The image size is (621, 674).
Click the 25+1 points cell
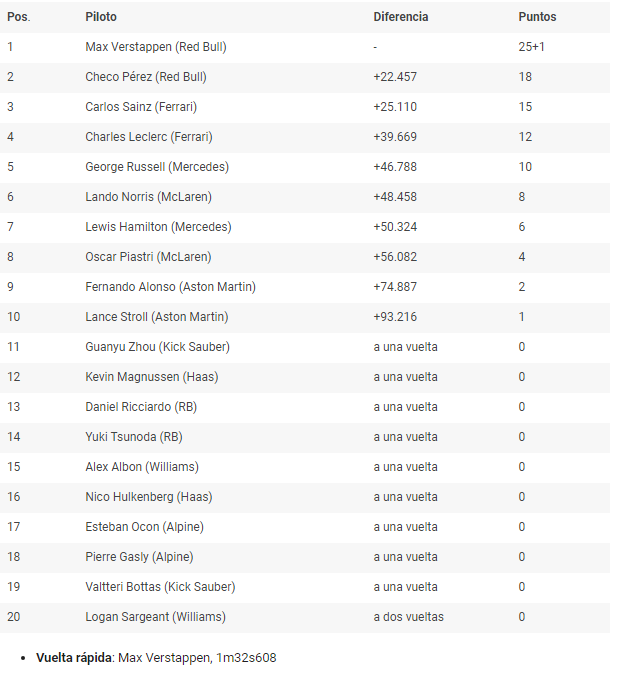[531, 47]
